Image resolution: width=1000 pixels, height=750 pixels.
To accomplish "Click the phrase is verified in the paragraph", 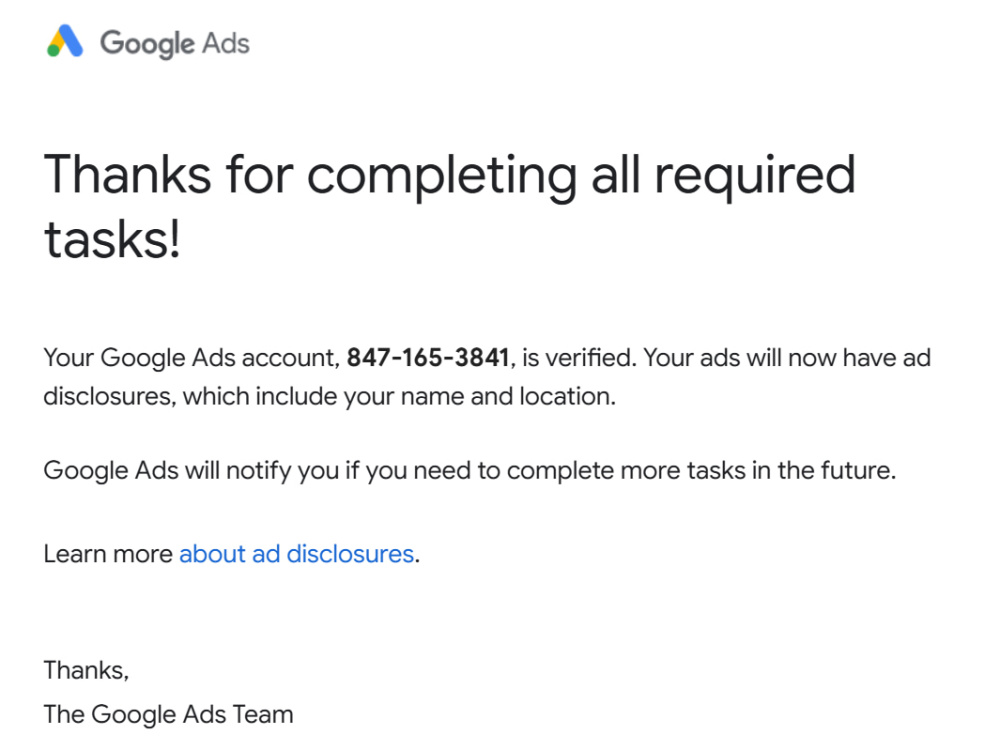I will click(576, 358).
